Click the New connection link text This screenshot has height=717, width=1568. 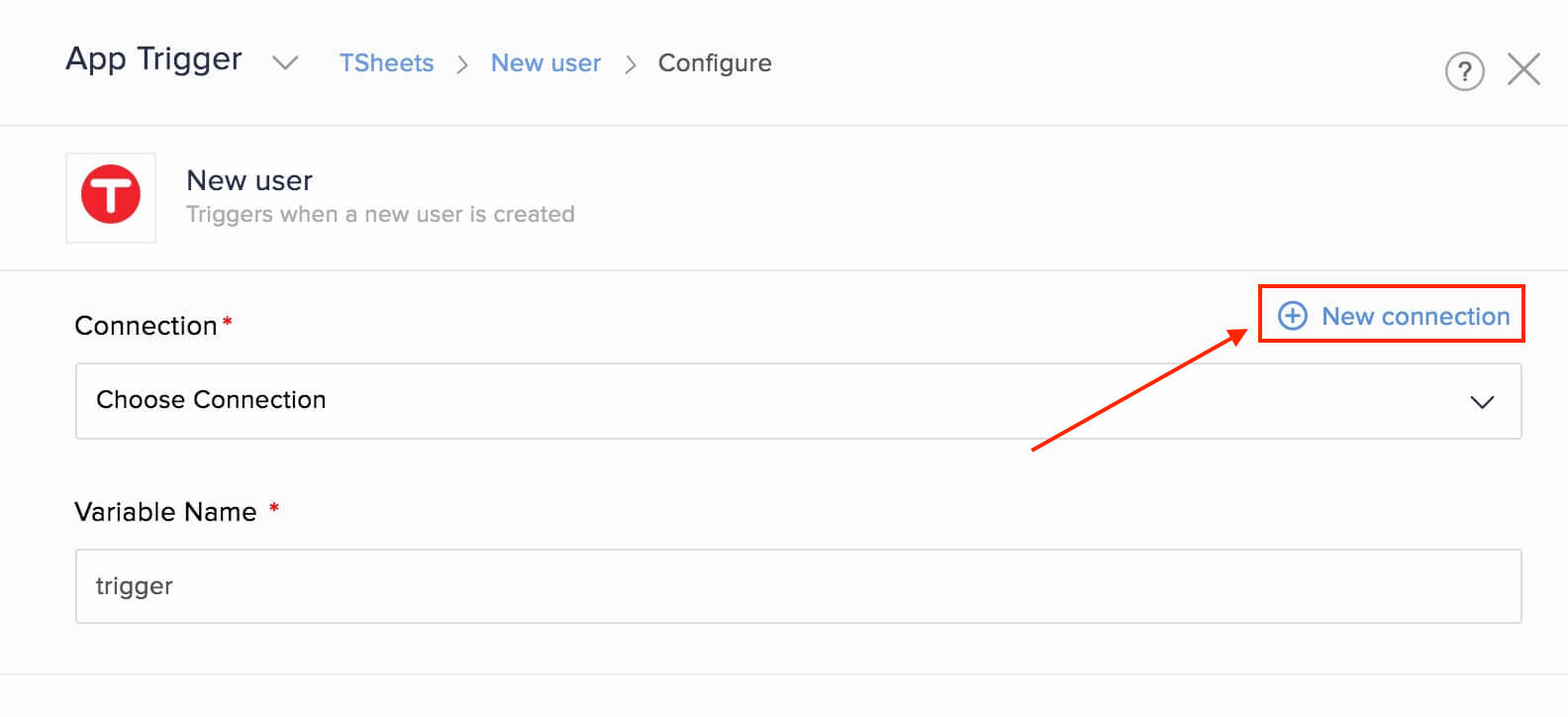[x=1416, y=316]
